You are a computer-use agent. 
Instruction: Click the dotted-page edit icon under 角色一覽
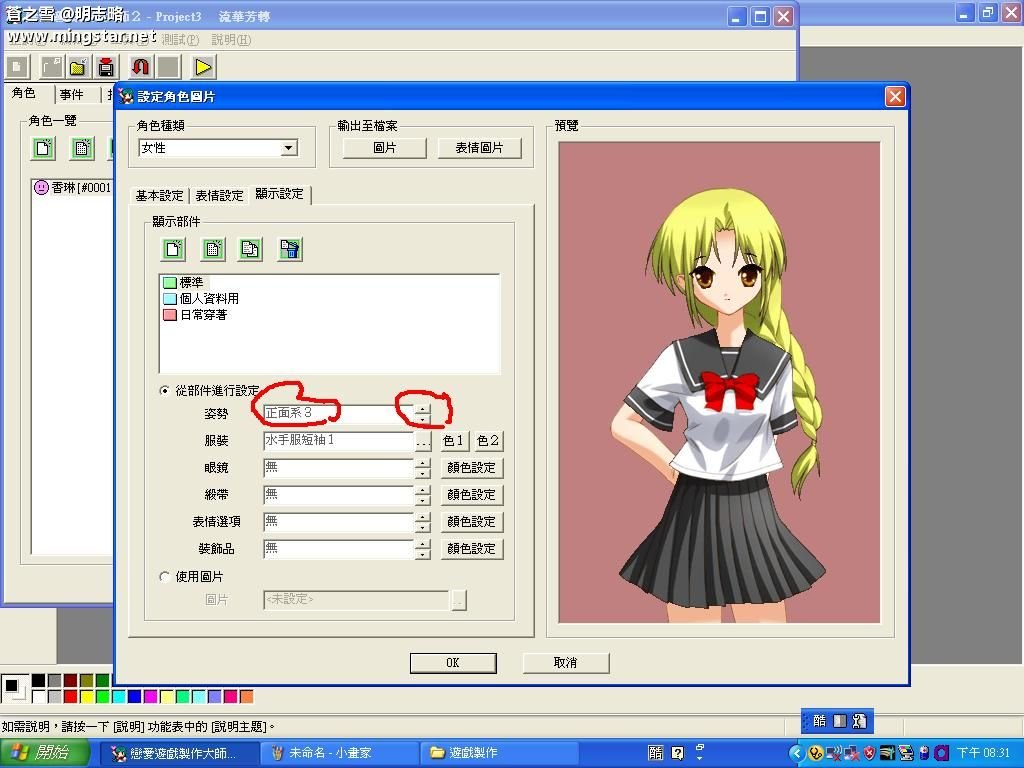coord(82,148)
